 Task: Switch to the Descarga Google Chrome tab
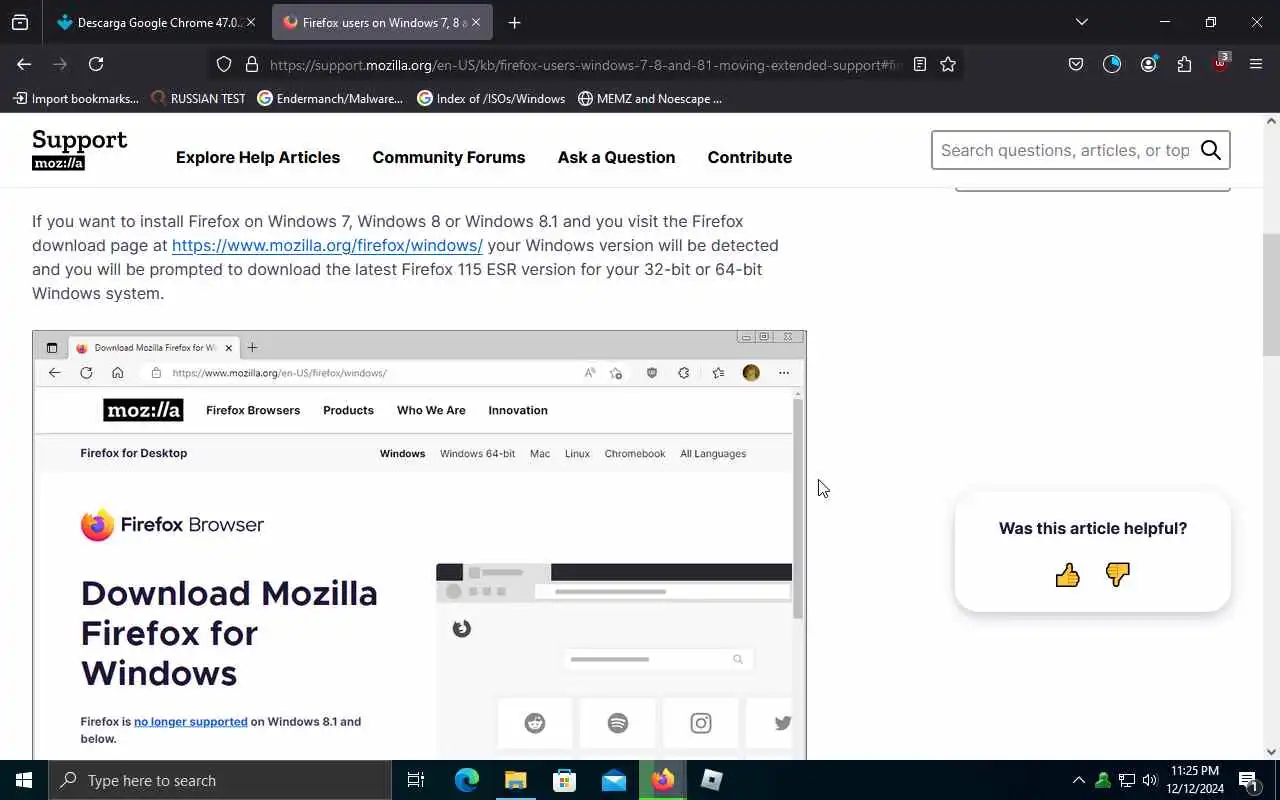(x=156, y=22)
